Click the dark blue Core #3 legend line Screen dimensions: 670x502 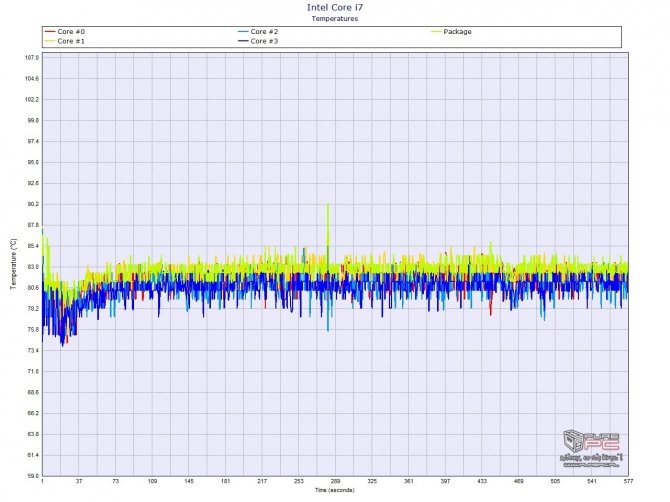tap(243, 41)
